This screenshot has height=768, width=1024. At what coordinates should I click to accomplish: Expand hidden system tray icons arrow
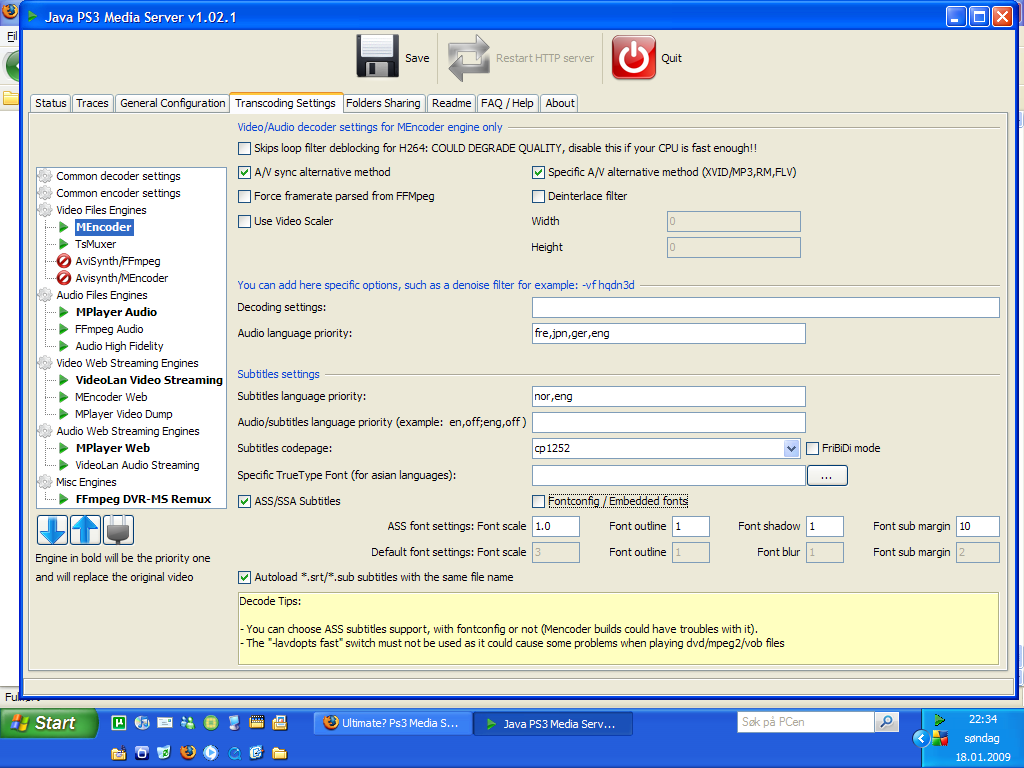tap(921, 739)
